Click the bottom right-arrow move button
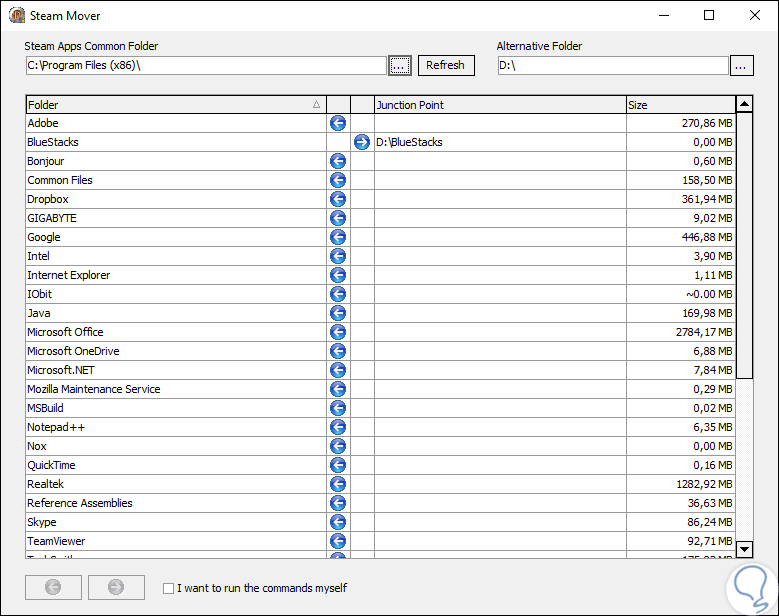This screenshot has height=616, width=779. [x=116, y=587]
